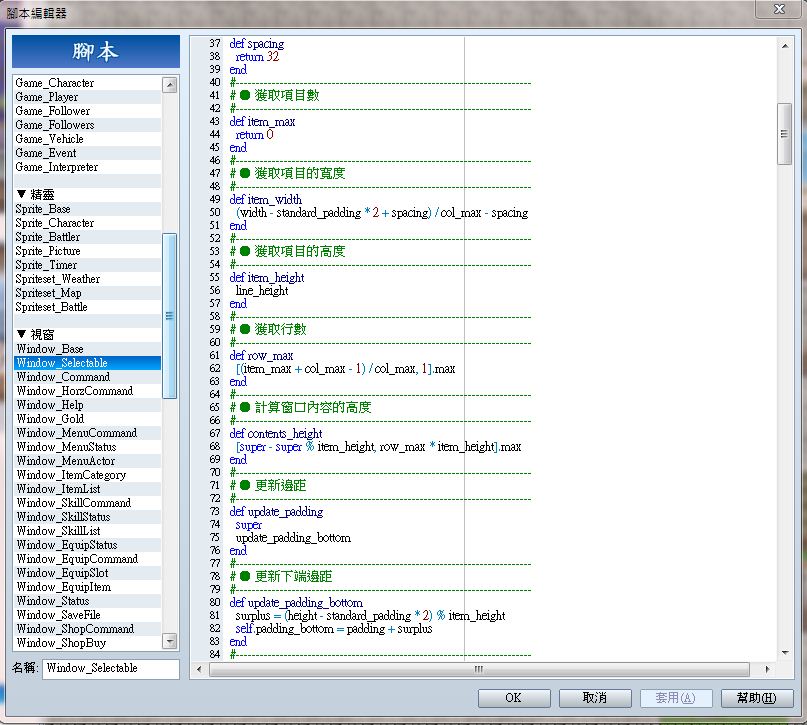Click the script list scroll-down arrow
Screen dimensions: 807x725
[x=169, y=641]
